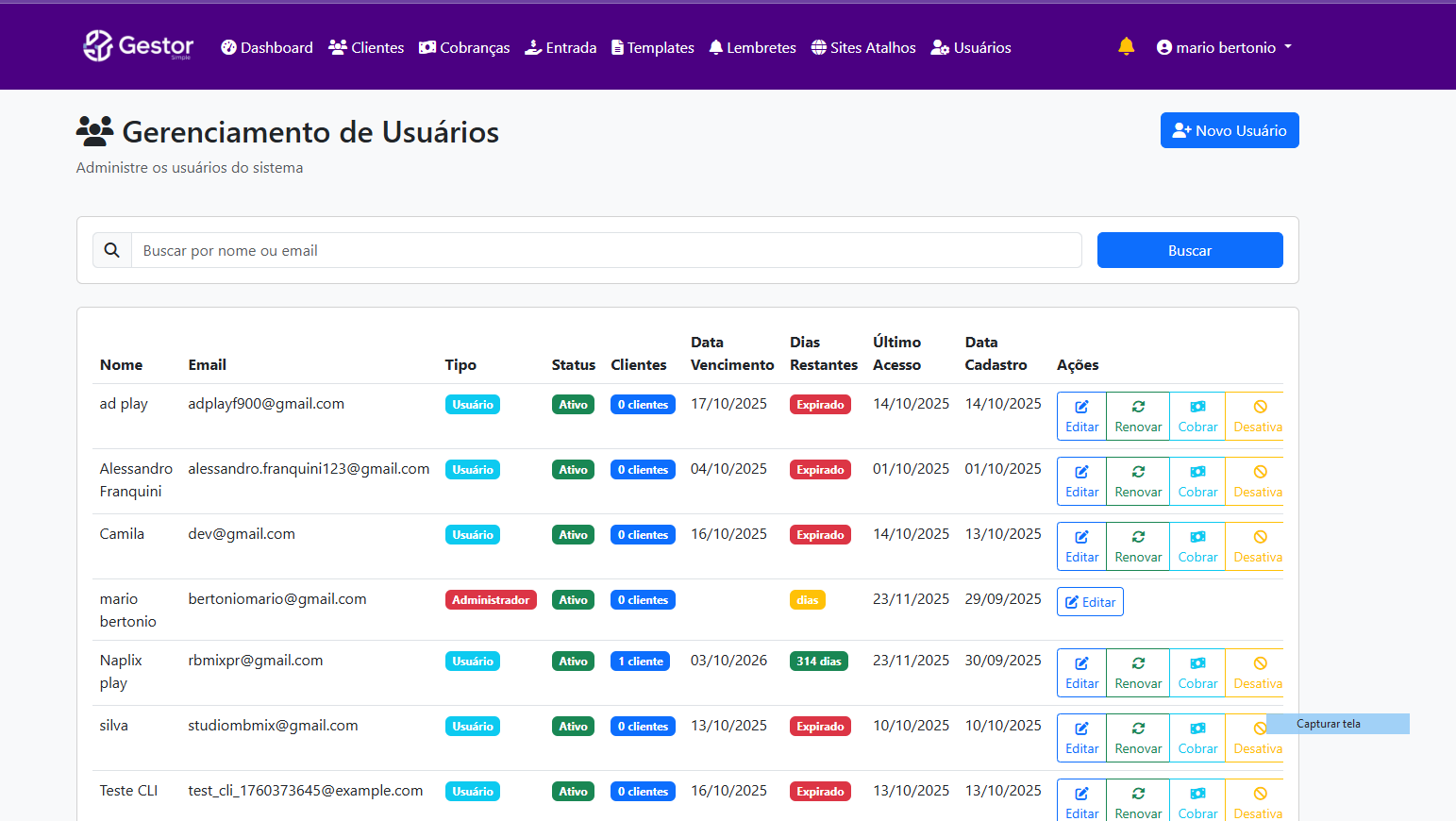Click Editar icon for Teste CLI
Image resolution: width=1456 pixels, height=821 pixels.
coord(1081,794)
